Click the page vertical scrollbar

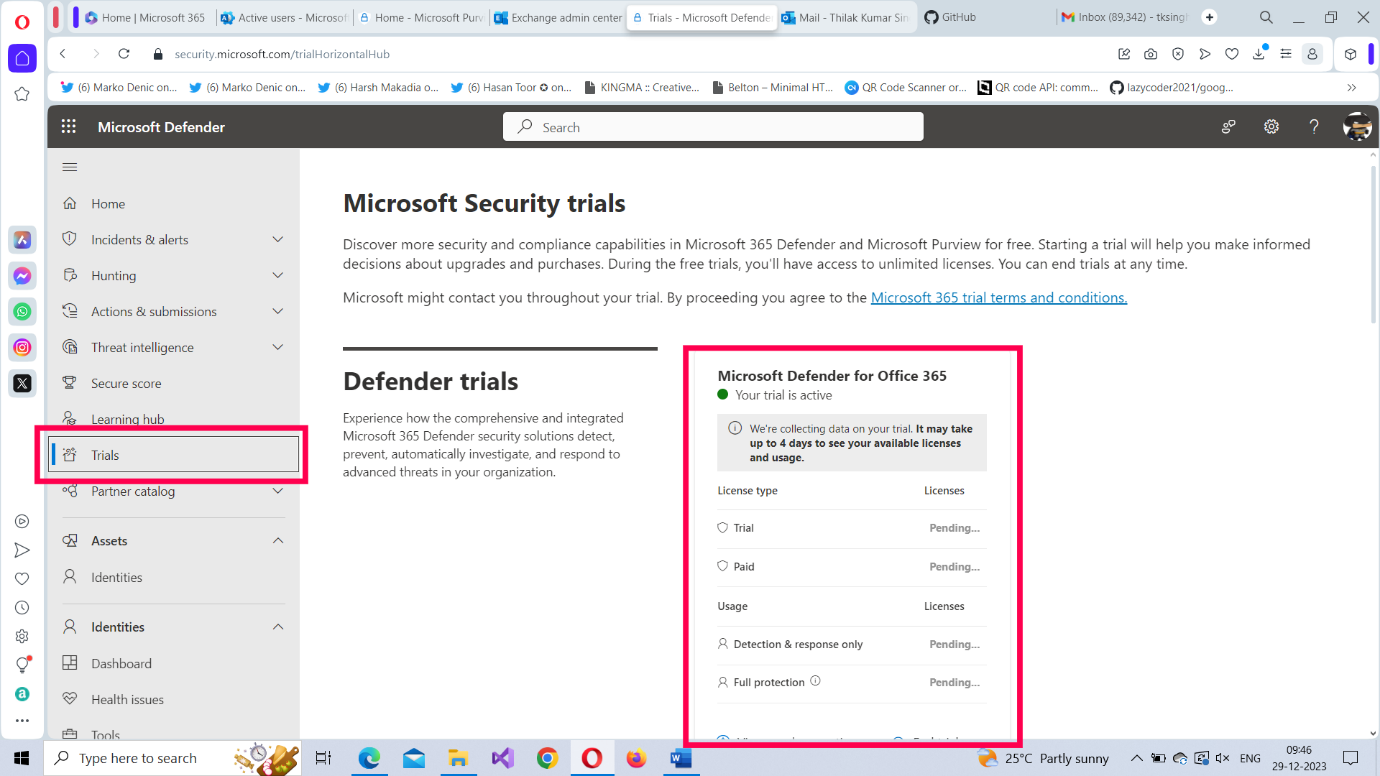pyautogui.click(x=1374, y=243)
